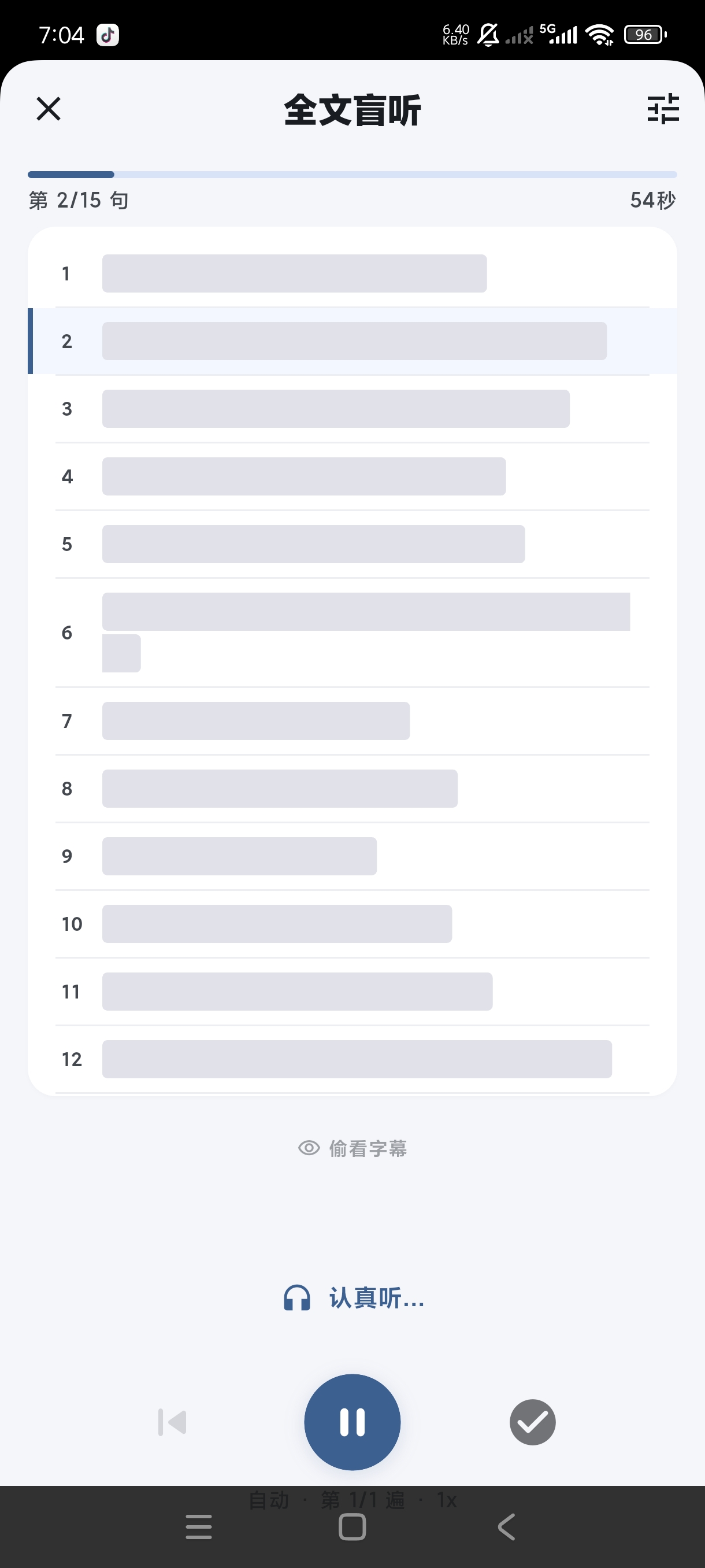Tap the Android back navigation arrow
Viewport: 705px width, 1568px height.
pyautogui.click(x=506, y=1526)
